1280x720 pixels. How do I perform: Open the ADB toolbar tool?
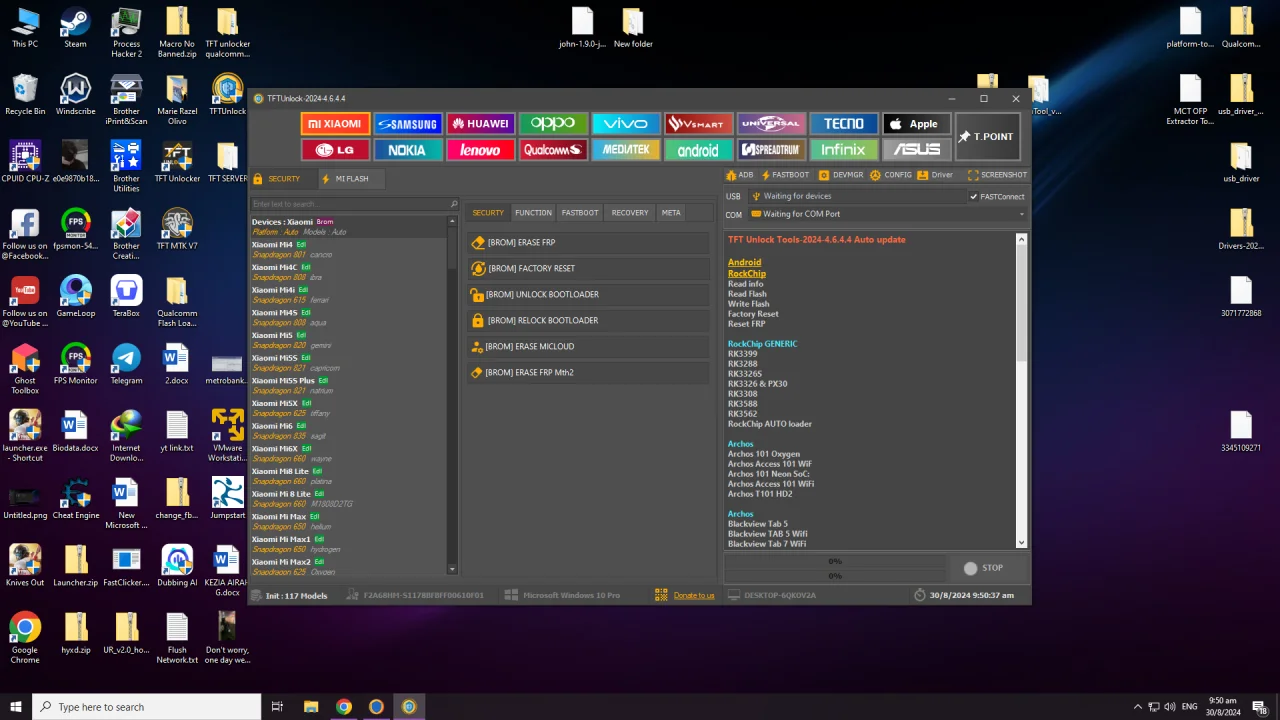[x=740, y=175]
